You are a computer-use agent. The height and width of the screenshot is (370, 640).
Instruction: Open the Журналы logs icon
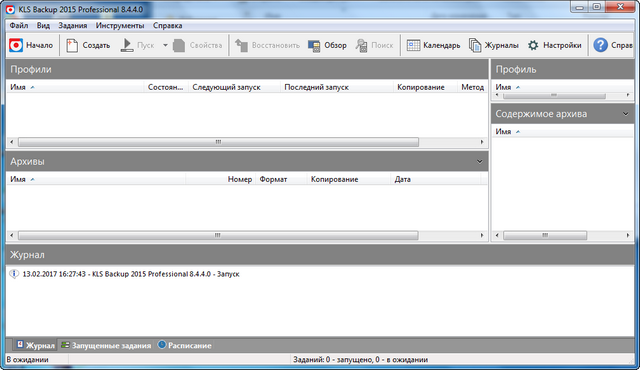point(475,45)
